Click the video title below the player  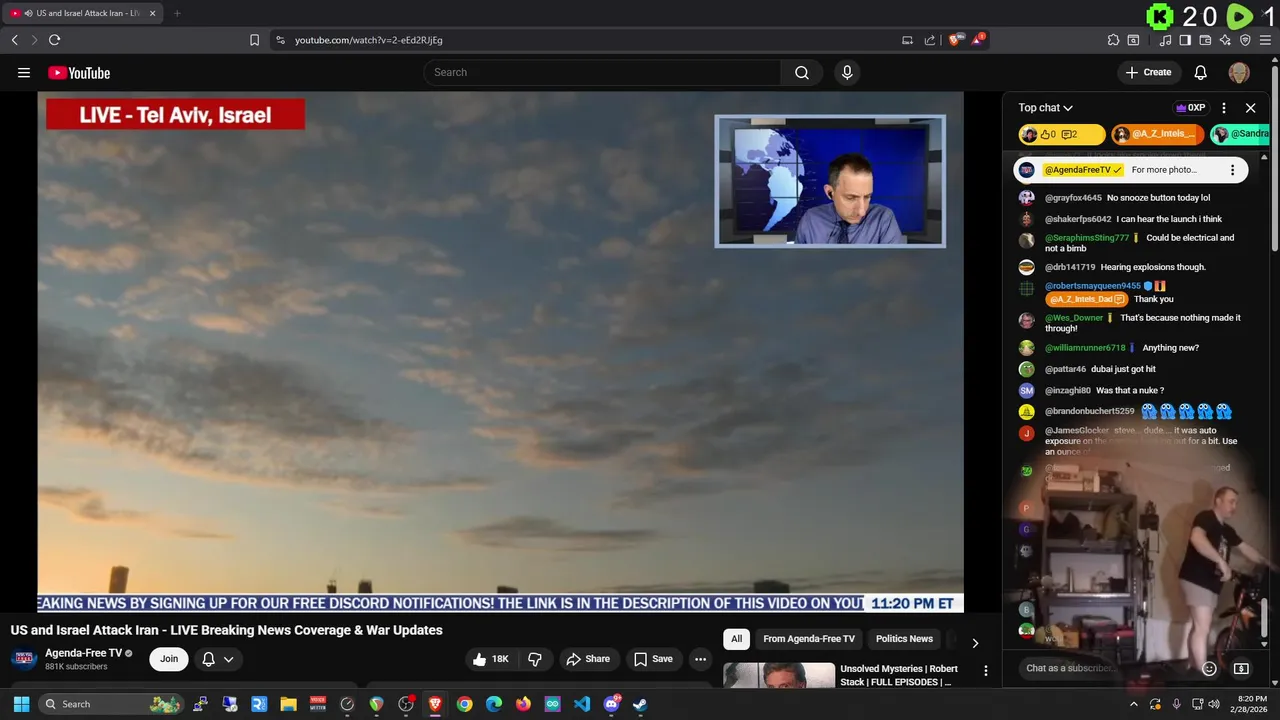(x=227, y=630)
